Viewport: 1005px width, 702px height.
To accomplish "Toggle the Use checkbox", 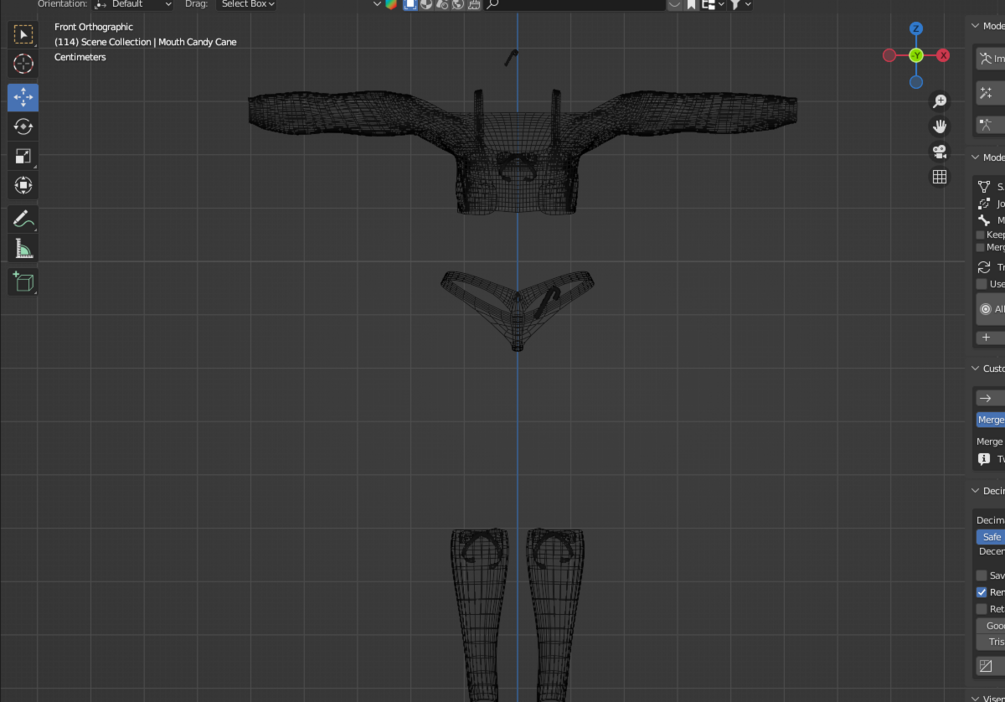I will [x=981, y=284].
